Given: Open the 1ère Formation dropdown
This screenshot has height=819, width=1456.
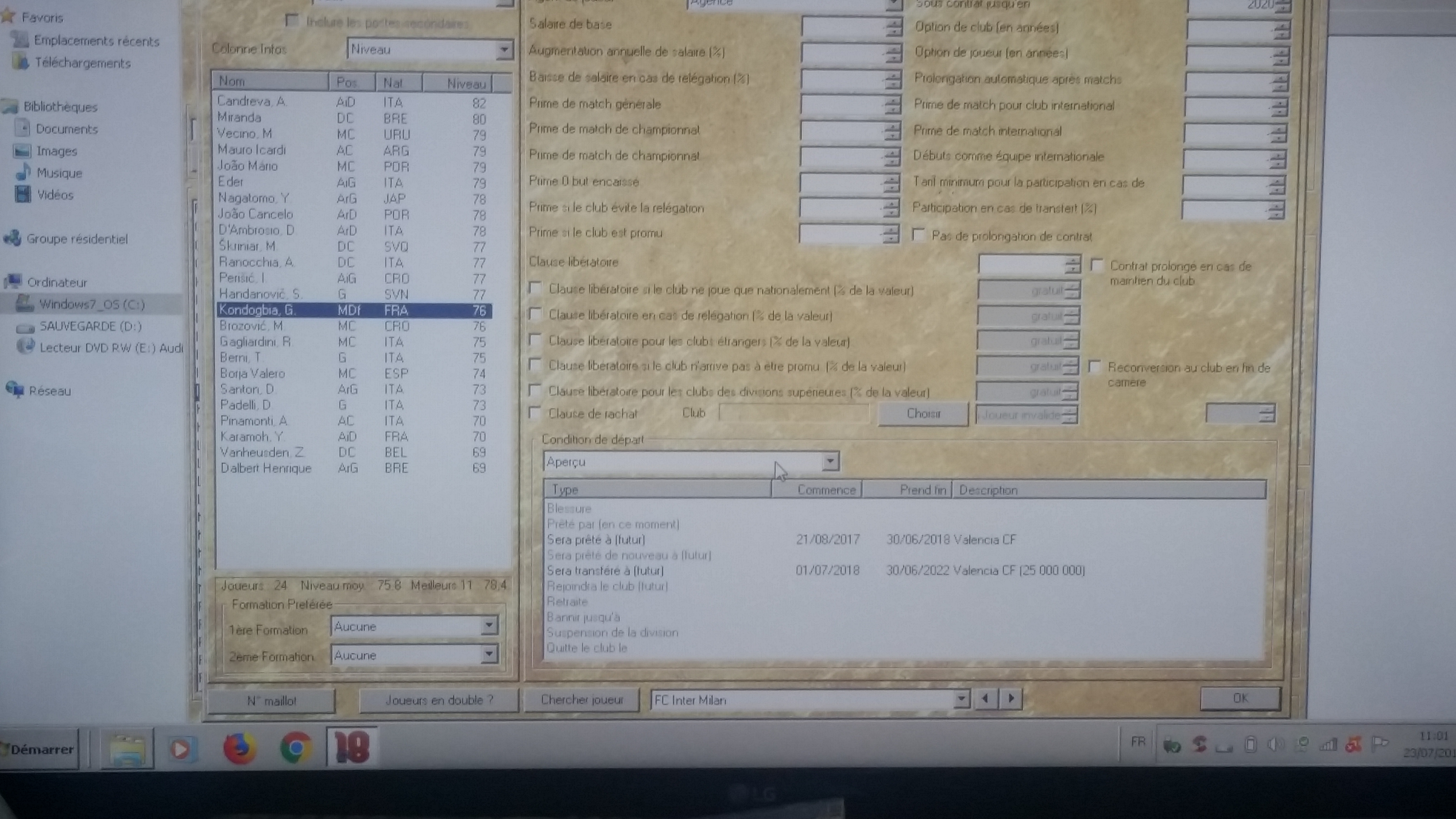Looking at the screenshot, I should [489, 626].
